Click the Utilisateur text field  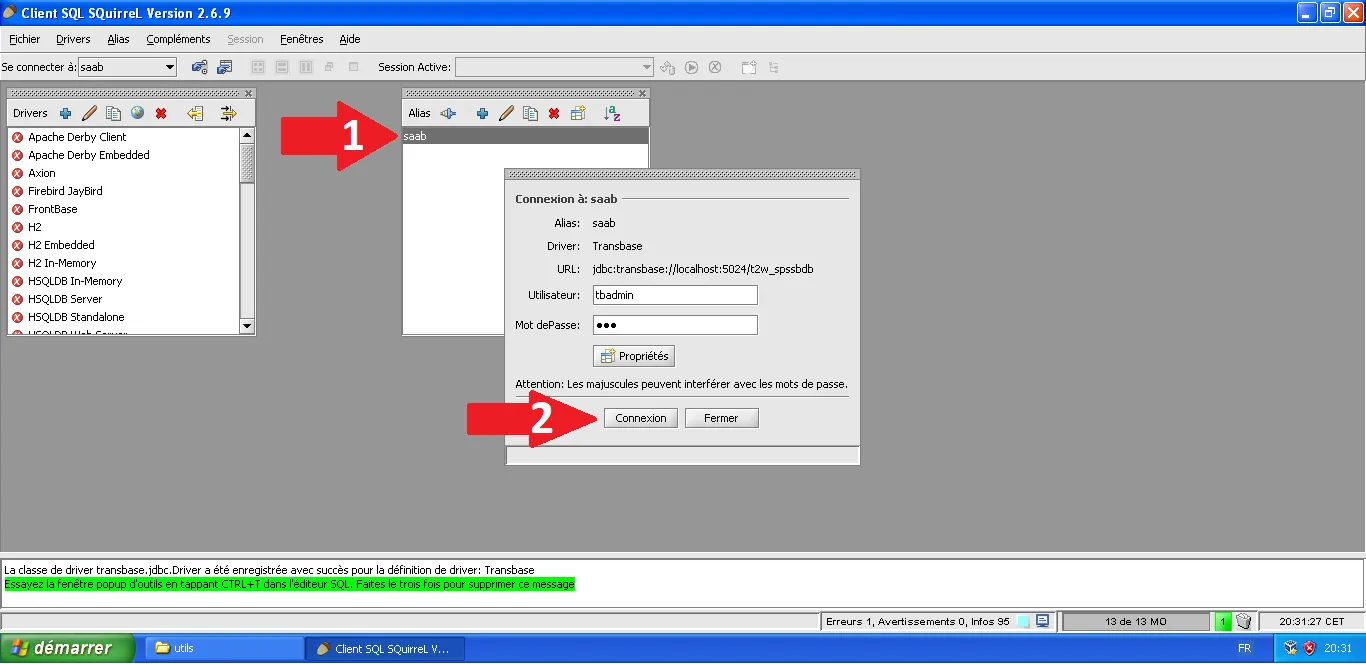tap(674, 295)
